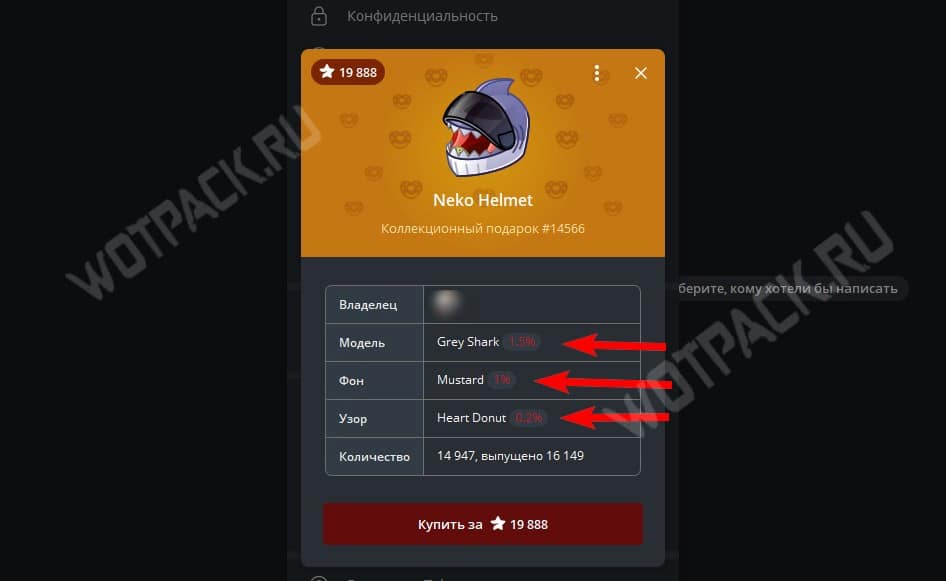Open the blurred owner avatar

click(446, 303)
